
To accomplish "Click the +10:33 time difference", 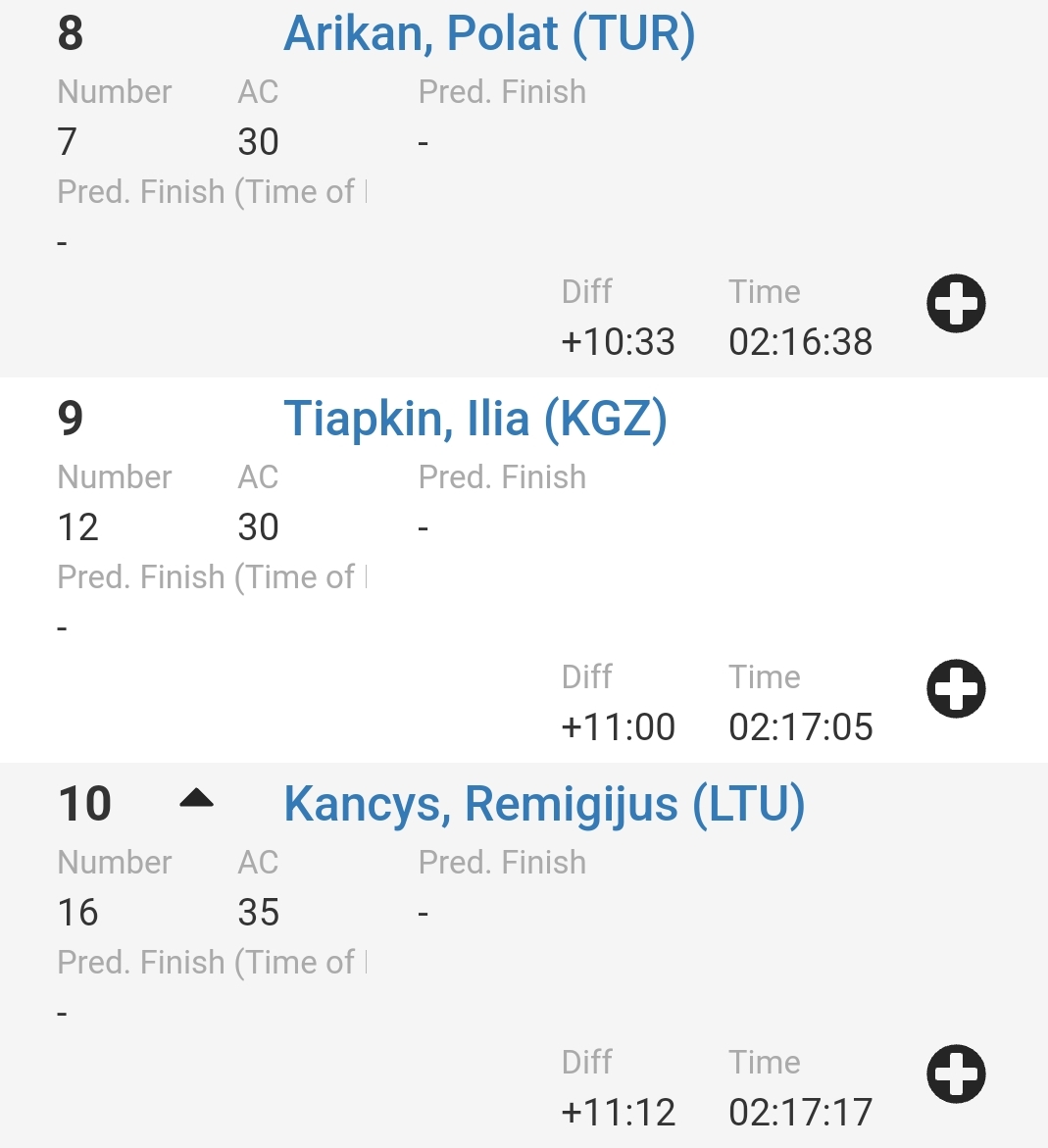I will point(618,342).
